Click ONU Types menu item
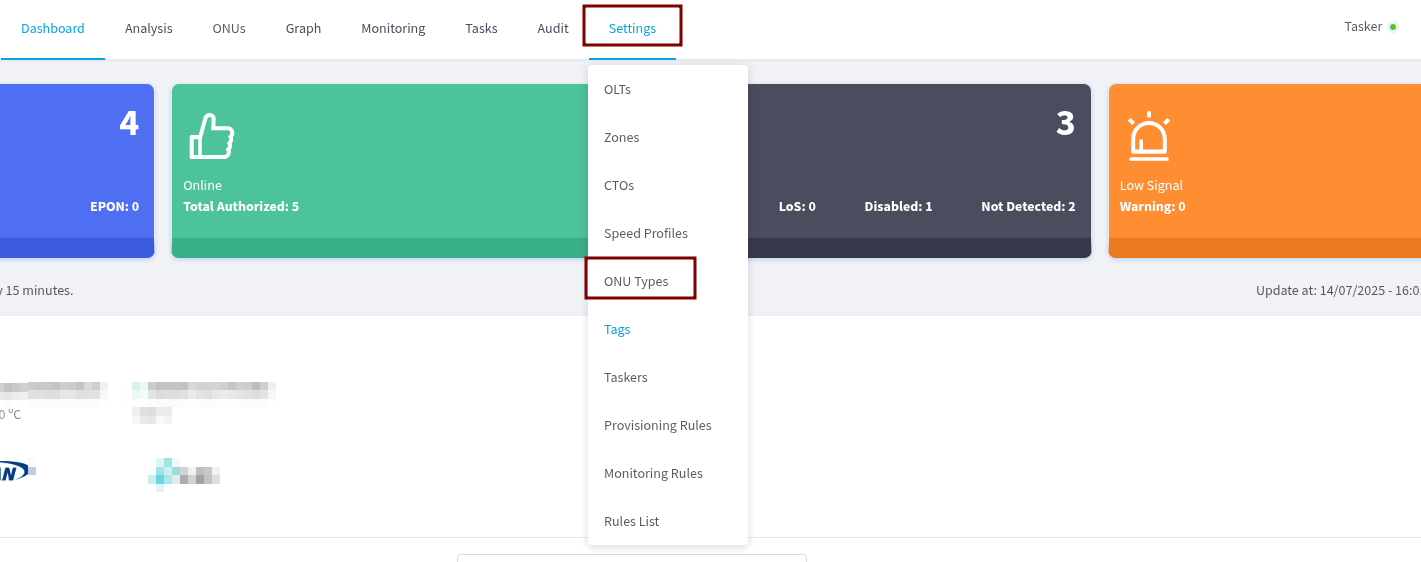 pos(636,281)
